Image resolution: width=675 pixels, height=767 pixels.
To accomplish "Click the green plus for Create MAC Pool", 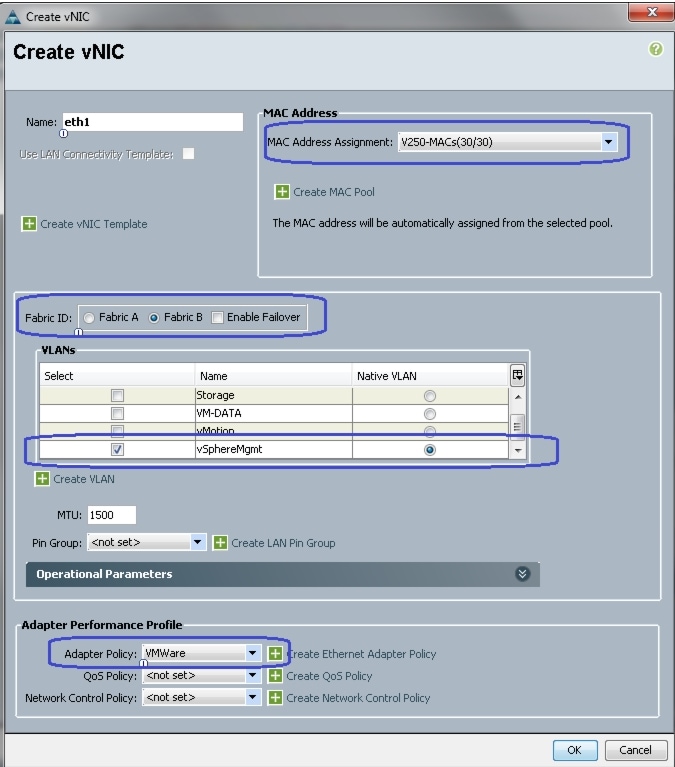I will [x=282, y=192].
